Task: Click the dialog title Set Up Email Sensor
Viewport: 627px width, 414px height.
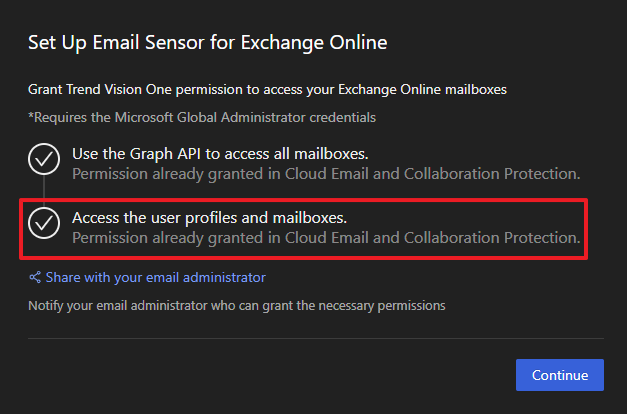Action: click(207, 43)
